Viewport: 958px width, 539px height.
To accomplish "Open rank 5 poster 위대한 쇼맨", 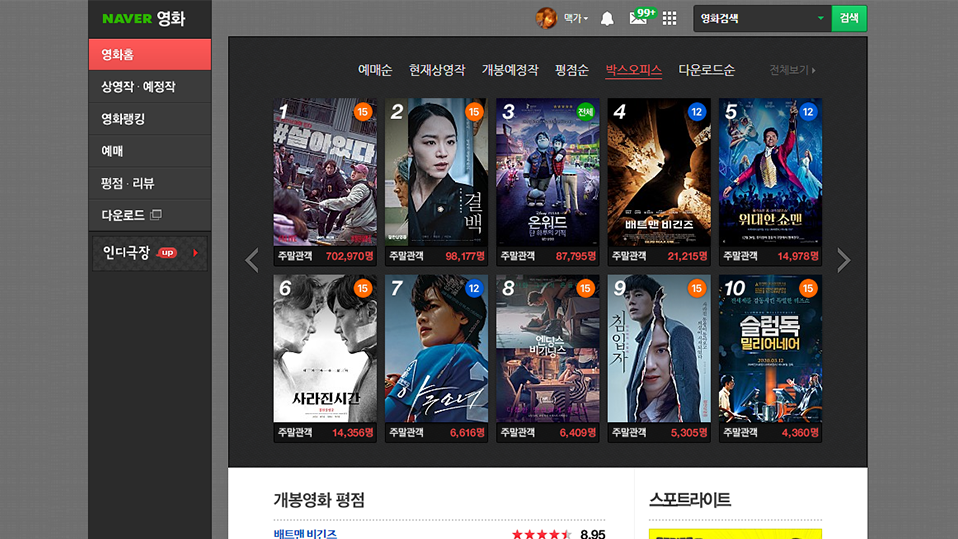I will (770, 172).
